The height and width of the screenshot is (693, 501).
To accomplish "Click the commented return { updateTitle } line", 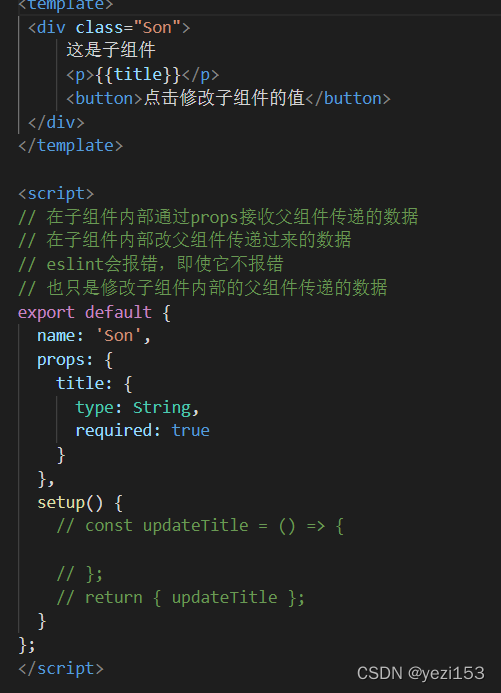I will (x=180, y=598).
